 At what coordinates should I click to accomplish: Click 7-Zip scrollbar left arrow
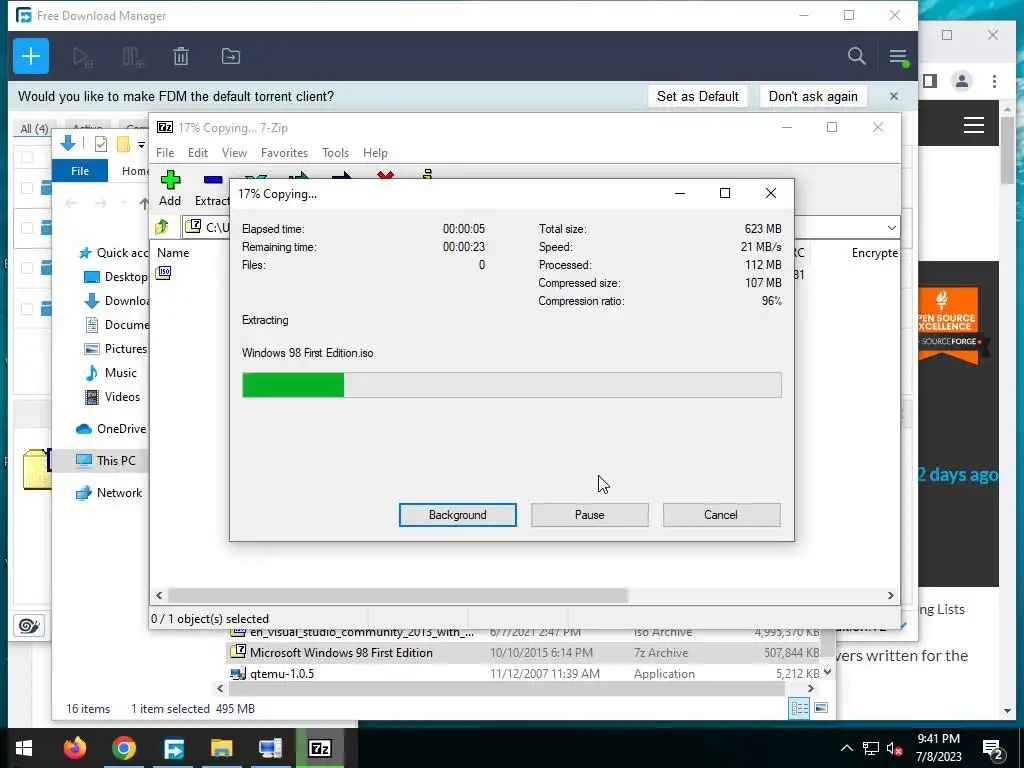click(x=159, y=596)
